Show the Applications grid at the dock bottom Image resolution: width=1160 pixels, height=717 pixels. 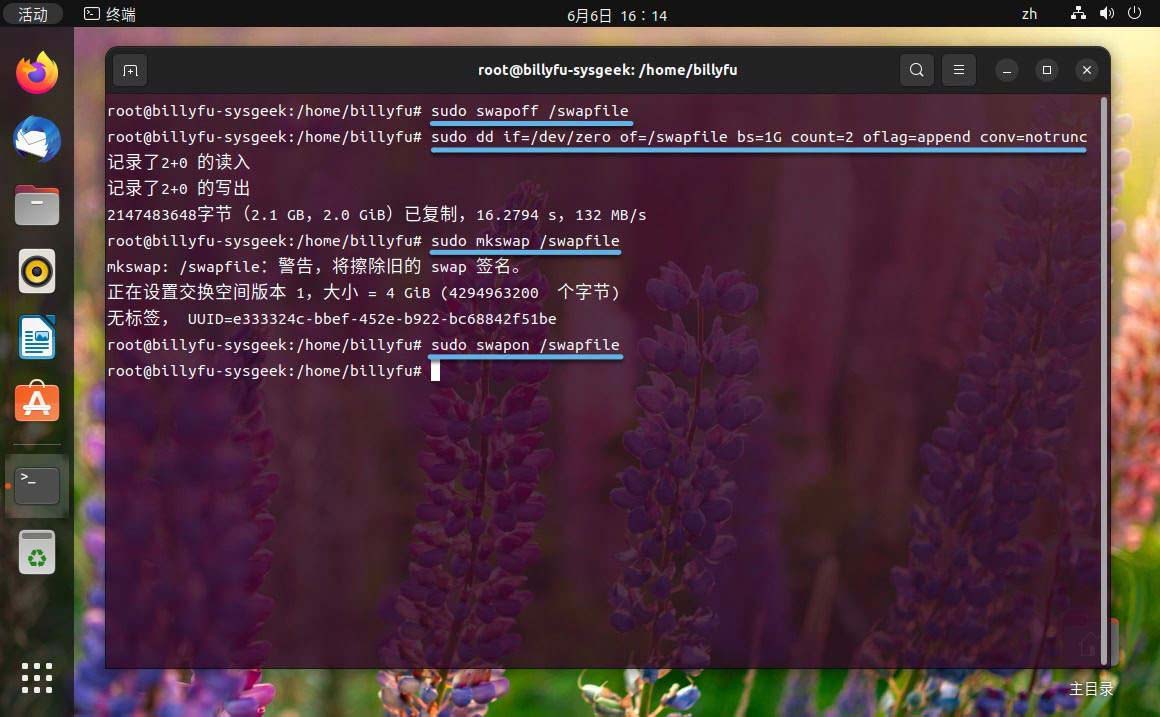tap(36, 678)
